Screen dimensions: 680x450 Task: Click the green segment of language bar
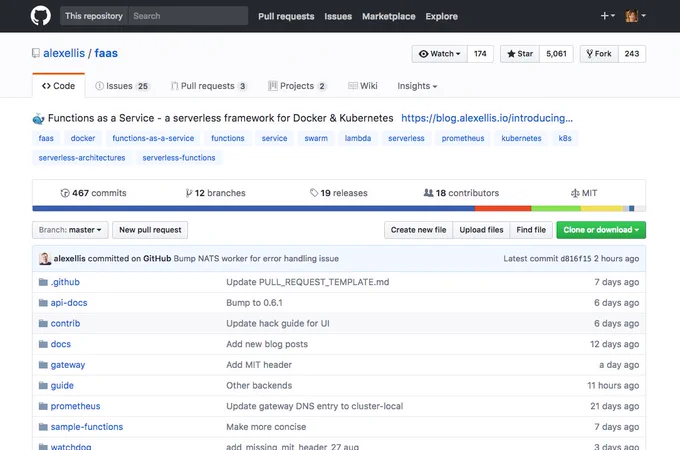(x=556, y=209)
